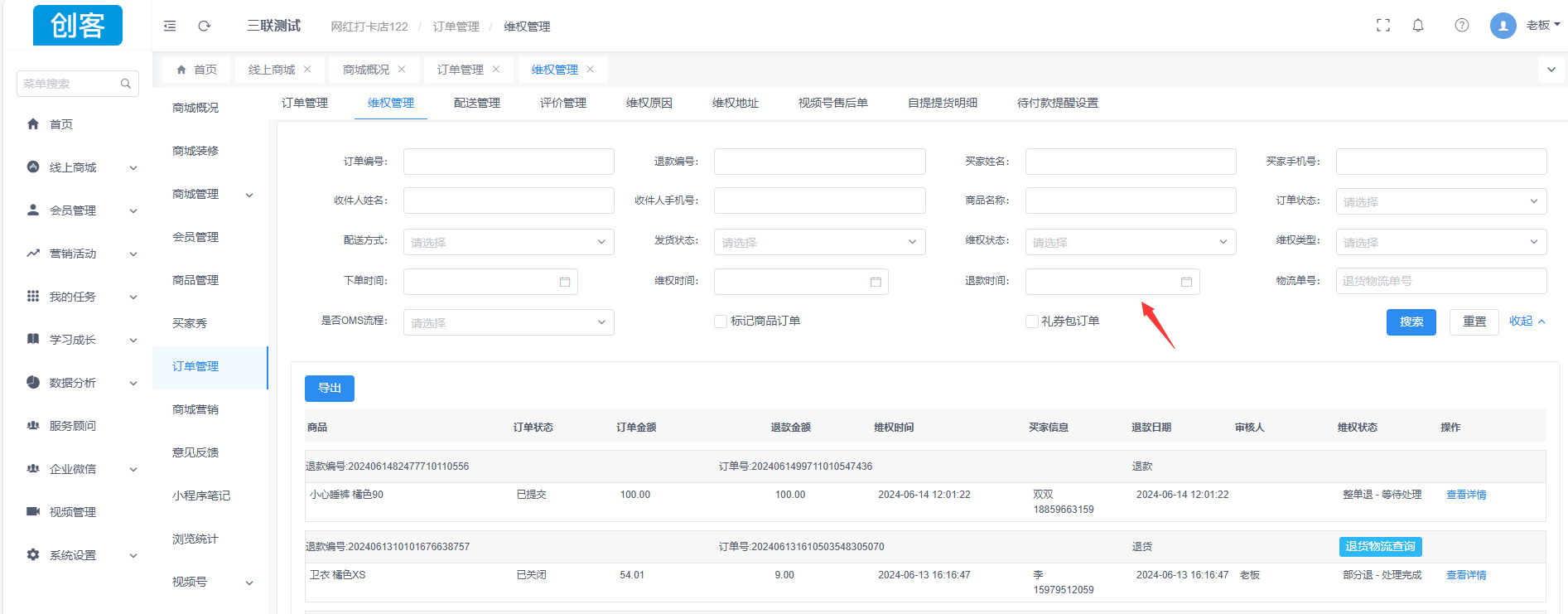Close the 线上商城 tab
The width and height of the screenshot is (1568, 614).
(307, 70)
